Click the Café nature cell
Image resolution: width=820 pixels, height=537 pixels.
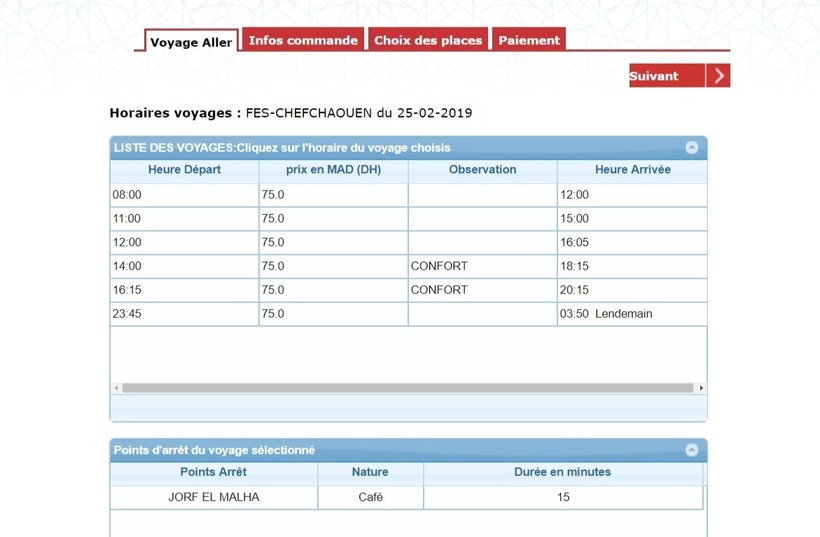(370, 497)
